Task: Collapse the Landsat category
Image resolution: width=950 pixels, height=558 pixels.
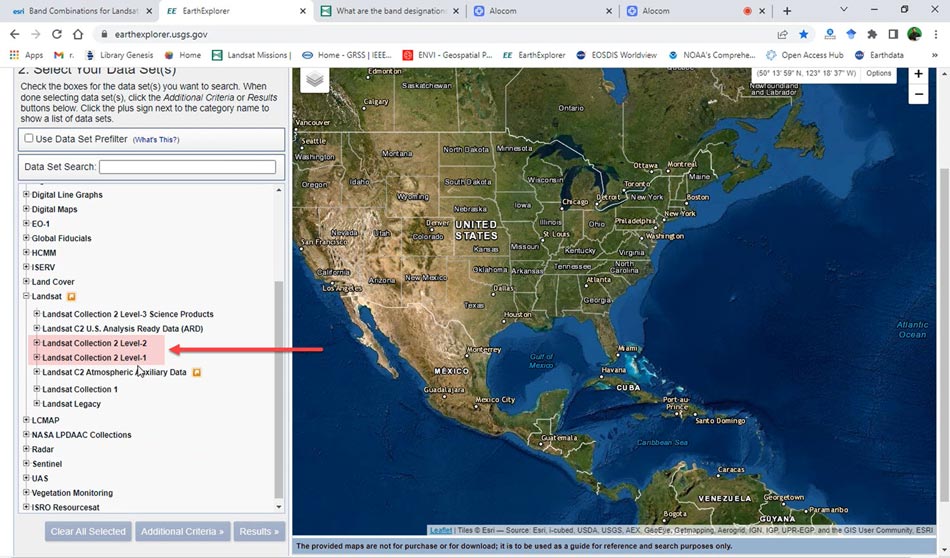Action: point(26,296)
